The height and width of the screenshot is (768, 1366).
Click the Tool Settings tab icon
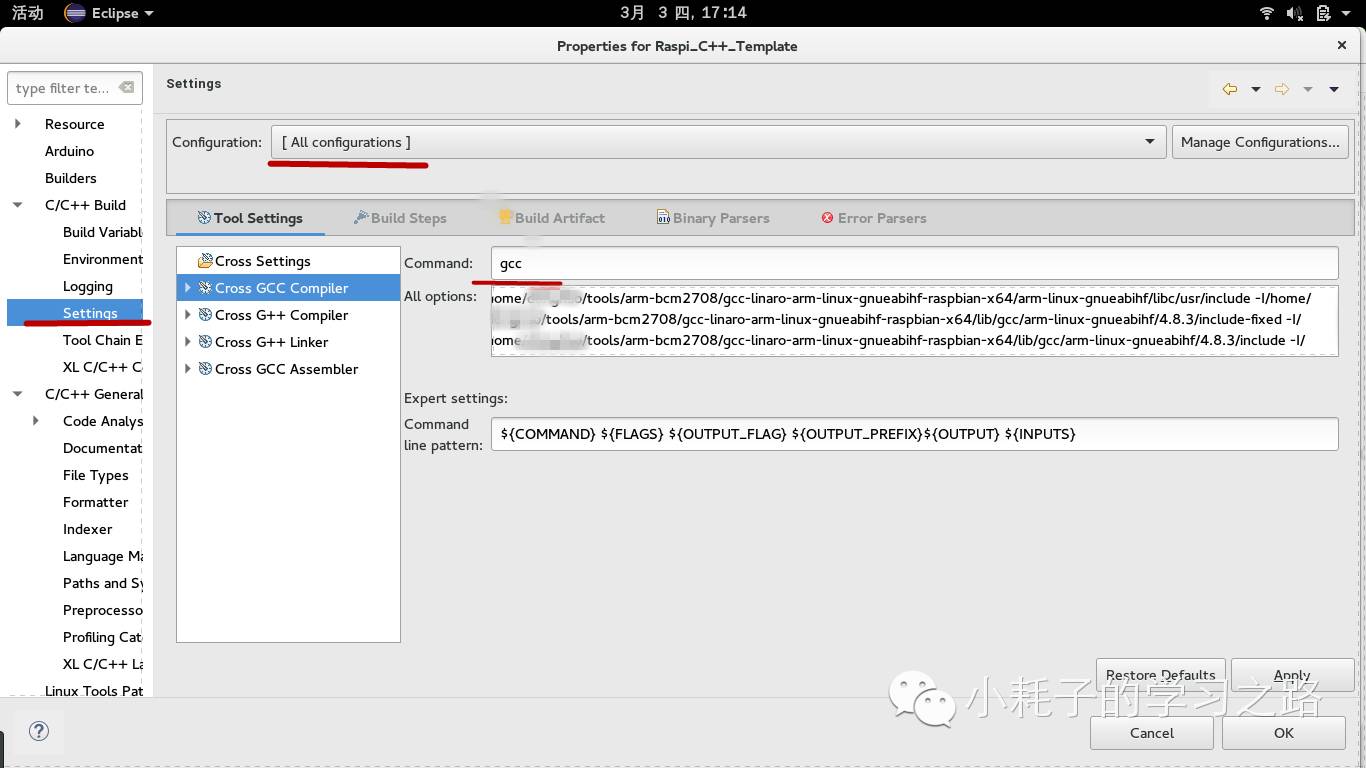tap(204, 217)
